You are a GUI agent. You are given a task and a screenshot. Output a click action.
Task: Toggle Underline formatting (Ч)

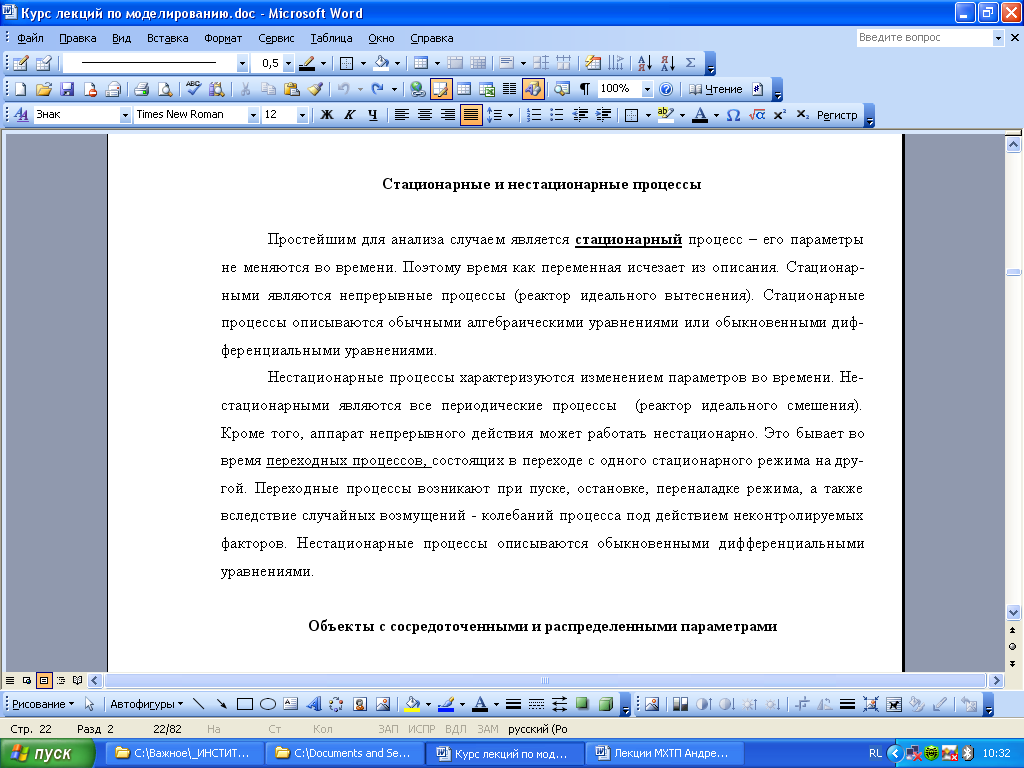(372, 115)
